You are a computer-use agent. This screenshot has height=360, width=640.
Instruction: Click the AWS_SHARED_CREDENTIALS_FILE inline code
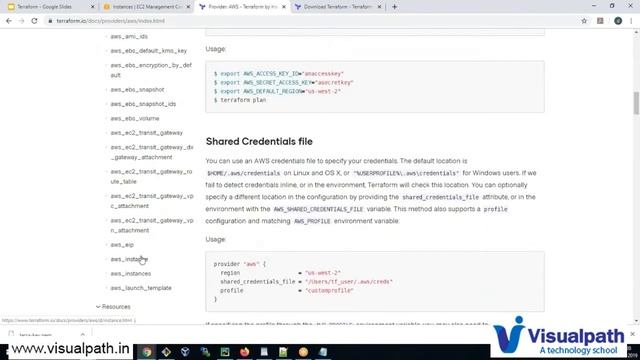(x=318, y=209)
